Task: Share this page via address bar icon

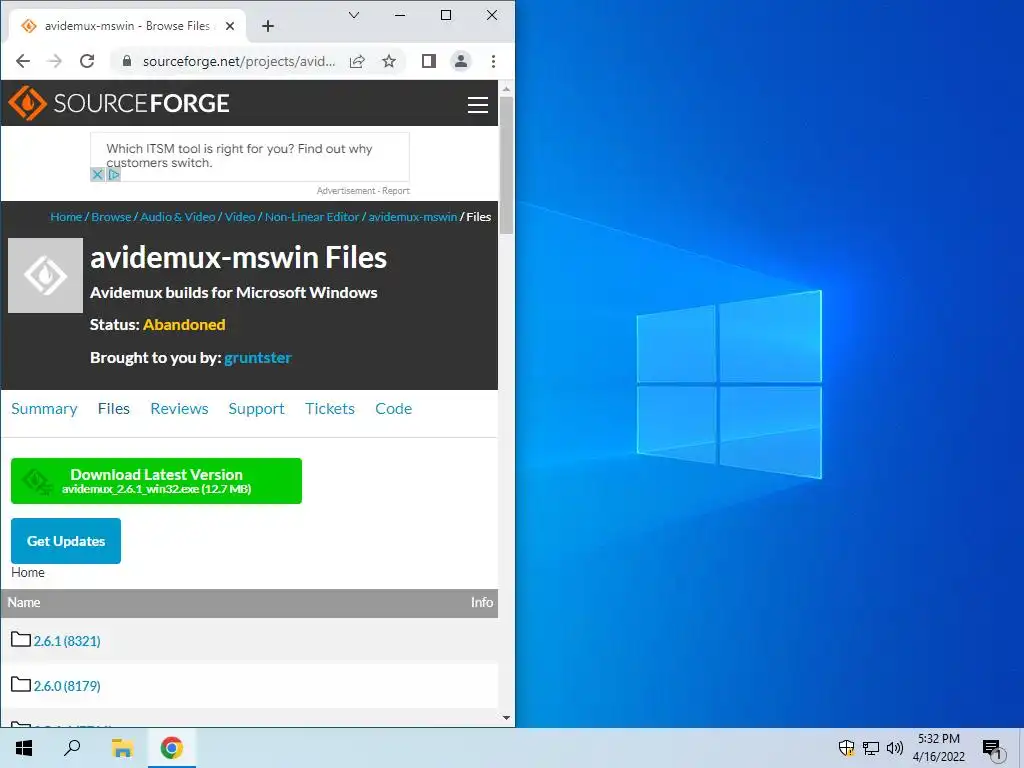Action: [357, 61]
